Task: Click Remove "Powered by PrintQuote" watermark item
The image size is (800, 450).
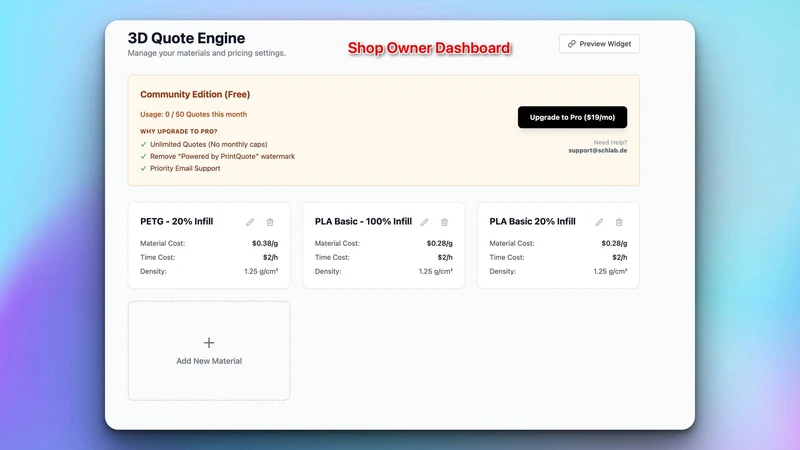Action: [222, 156]
